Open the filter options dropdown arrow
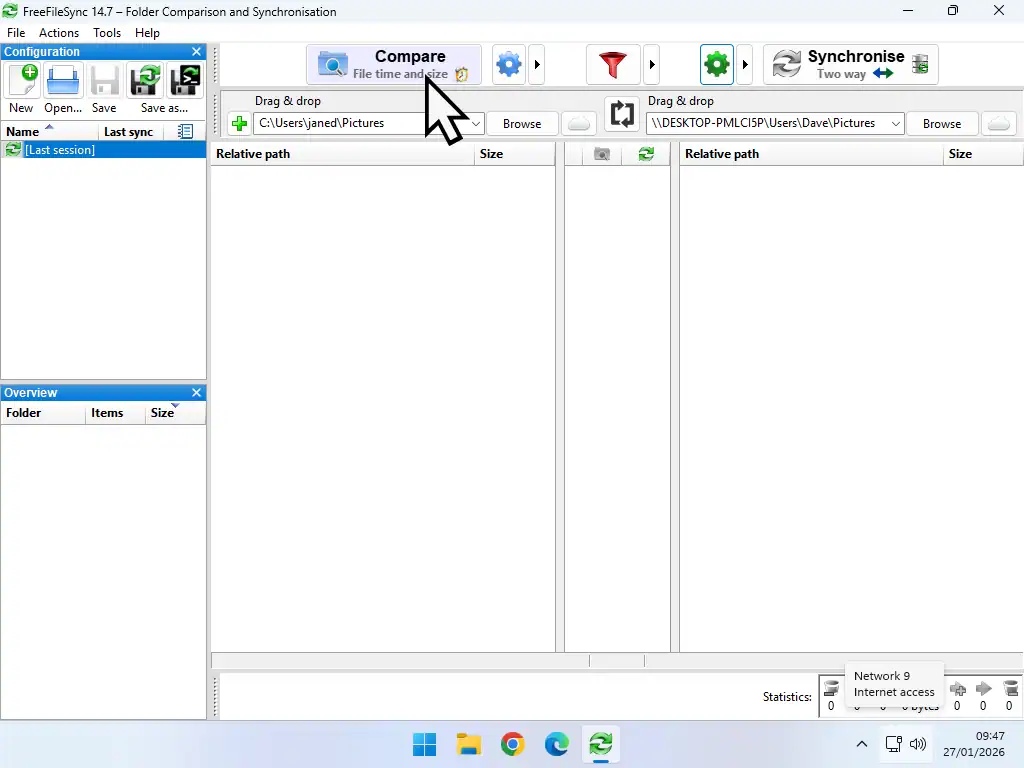 click(x=652, y=63)
